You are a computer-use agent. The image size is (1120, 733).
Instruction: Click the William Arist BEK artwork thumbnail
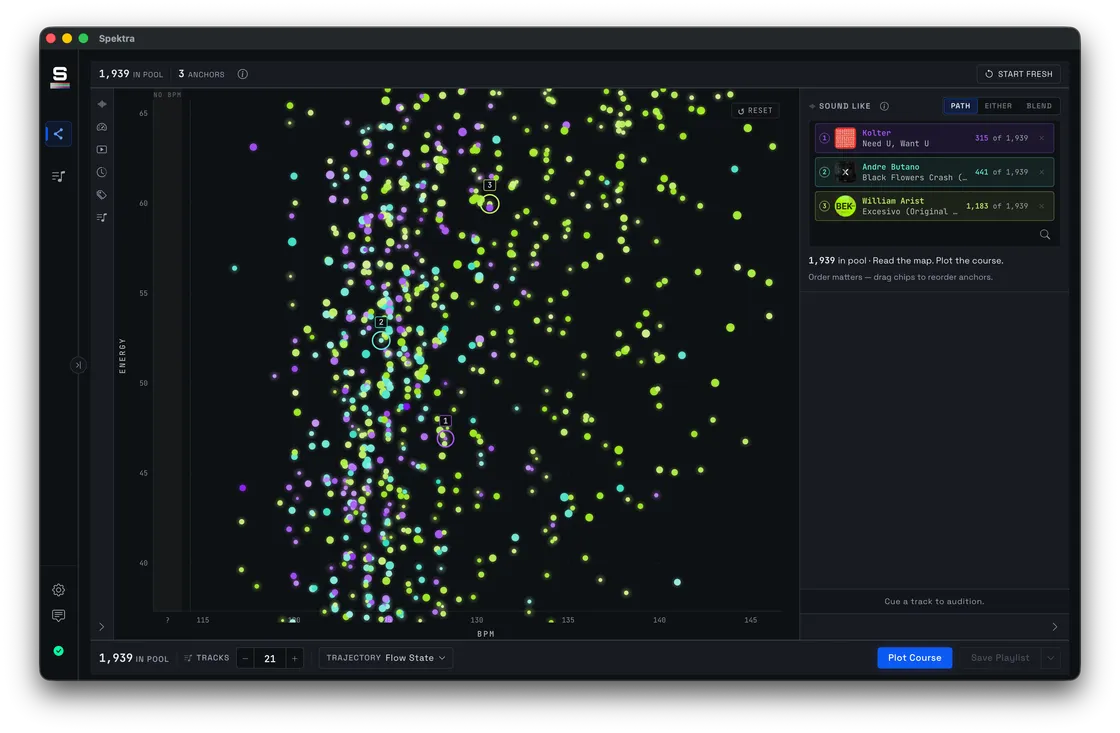tap(845, 206)
